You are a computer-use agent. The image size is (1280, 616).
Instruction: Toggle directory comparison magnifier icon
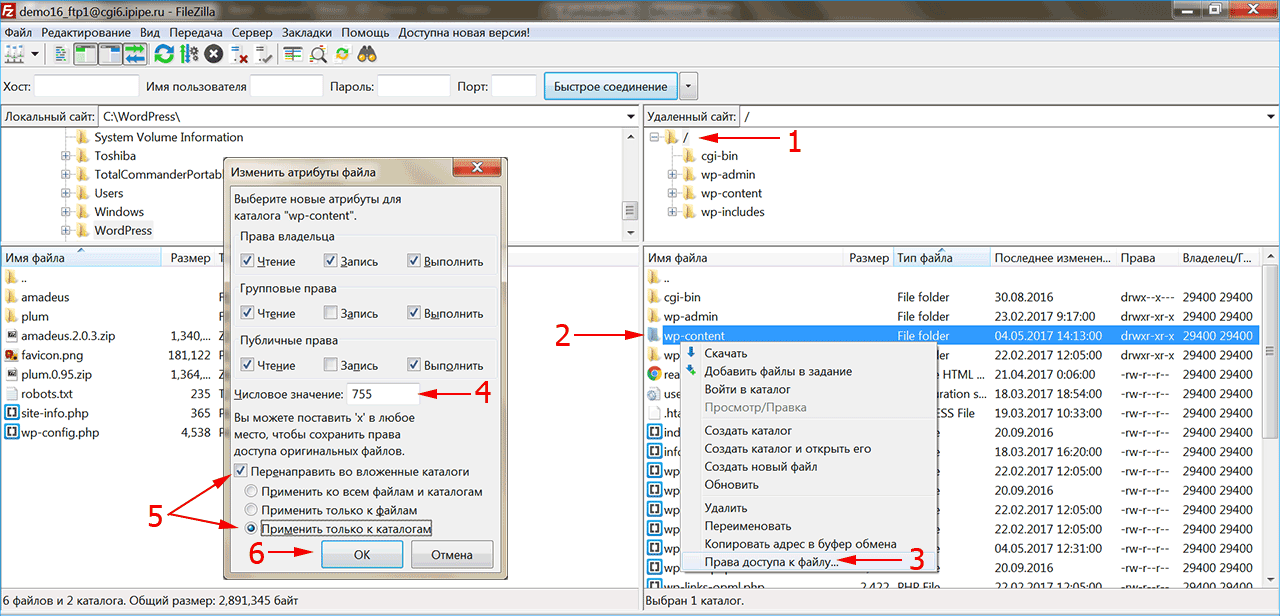[x=318, y=53]
